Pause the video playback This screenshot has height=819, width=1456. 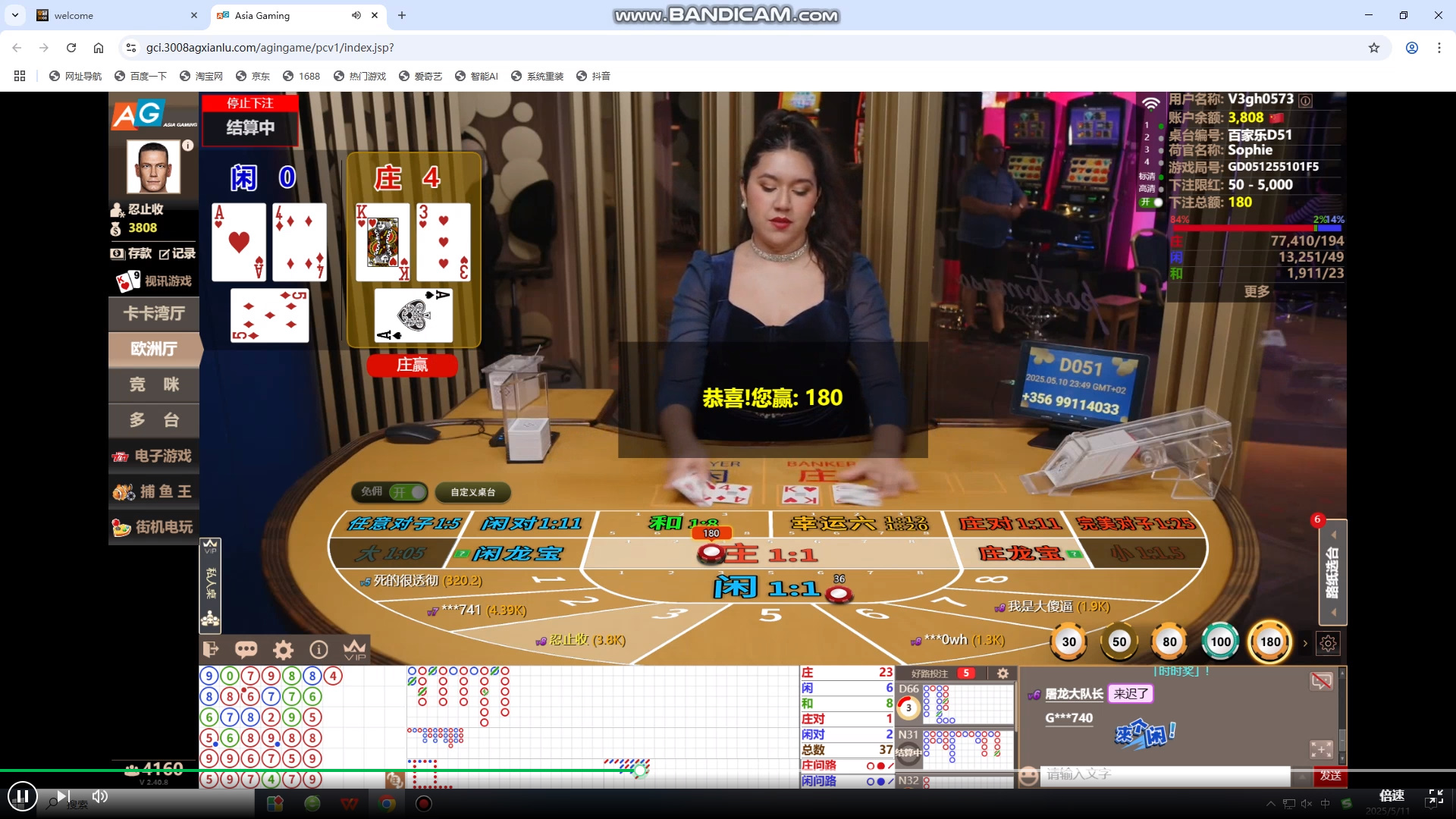point(23,796)
